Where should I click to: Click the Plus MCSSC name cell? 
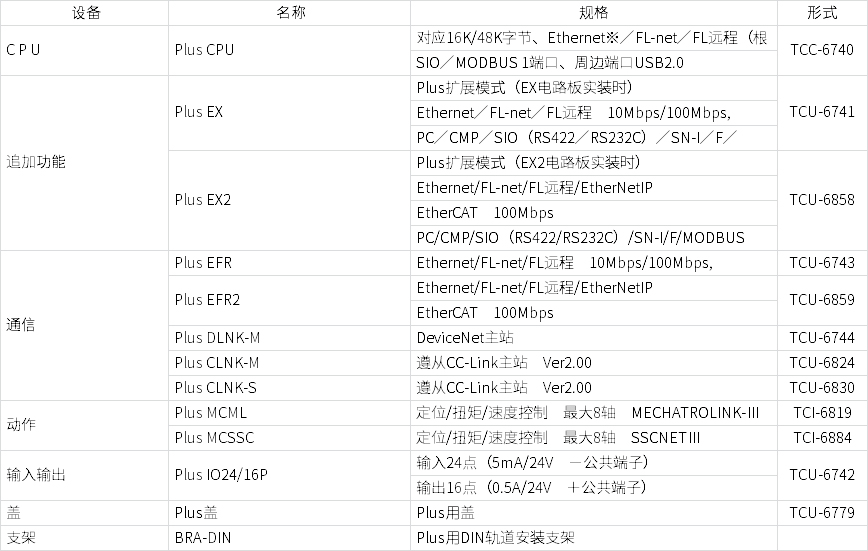point(214,438)
